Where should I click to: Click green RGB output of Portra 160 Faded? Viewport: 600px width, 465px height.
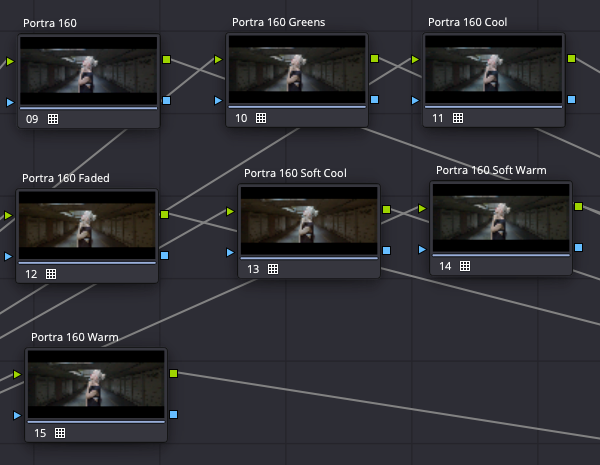165,214
